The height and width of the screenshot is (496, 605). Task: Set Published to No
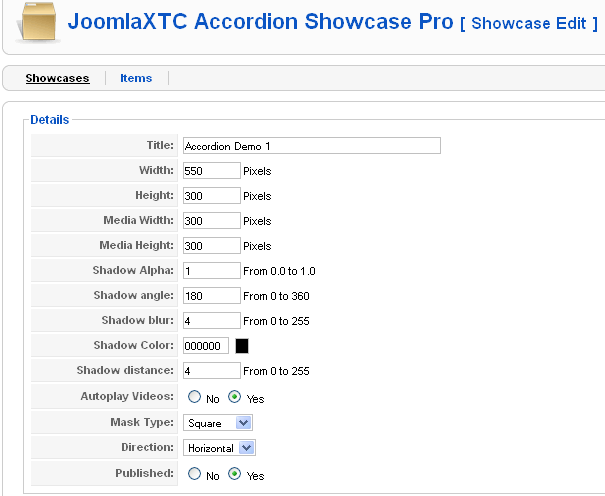pyautogui.click(x=194, y=474)
